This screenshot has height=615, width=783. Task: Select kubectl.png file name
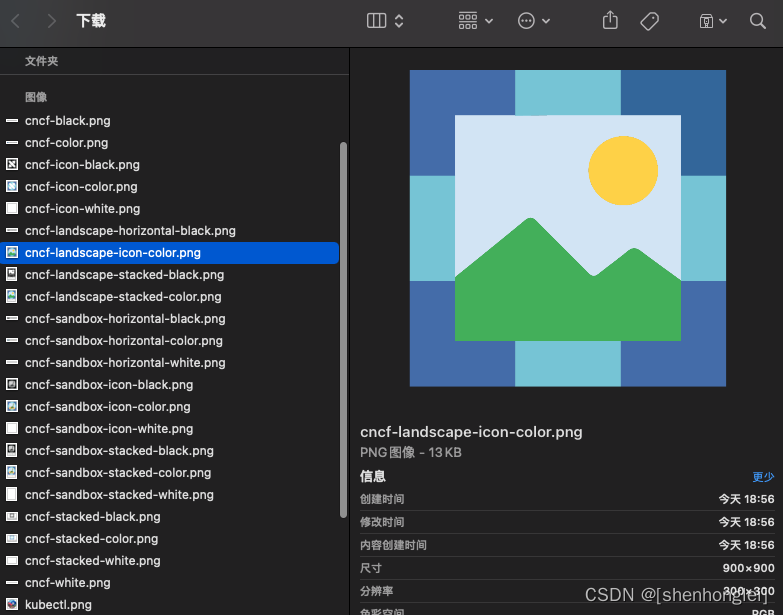click(x=58, y=604)
